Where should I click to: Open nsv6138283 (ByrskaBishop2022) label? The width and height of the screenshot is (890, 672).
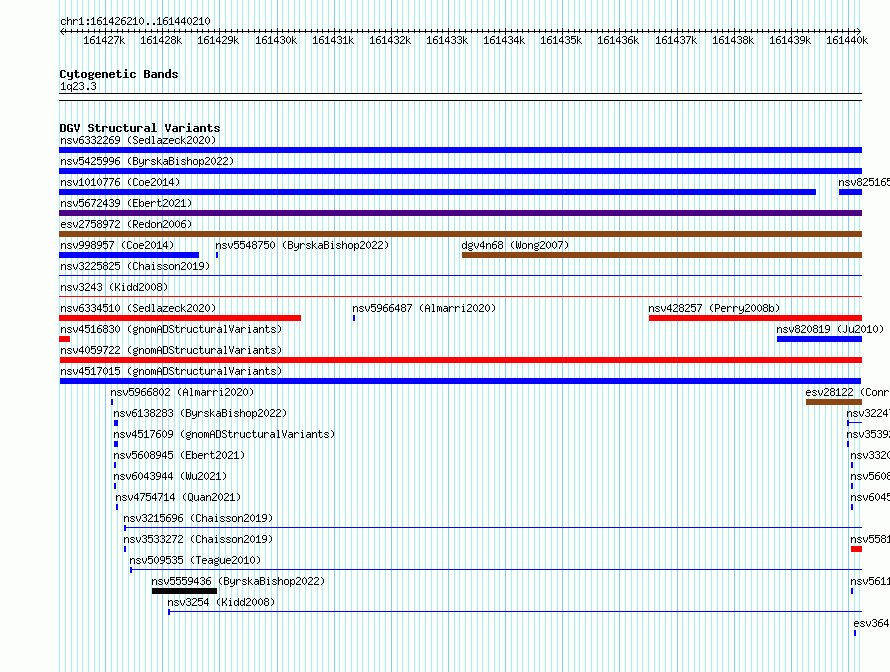(x=200, y=413)
